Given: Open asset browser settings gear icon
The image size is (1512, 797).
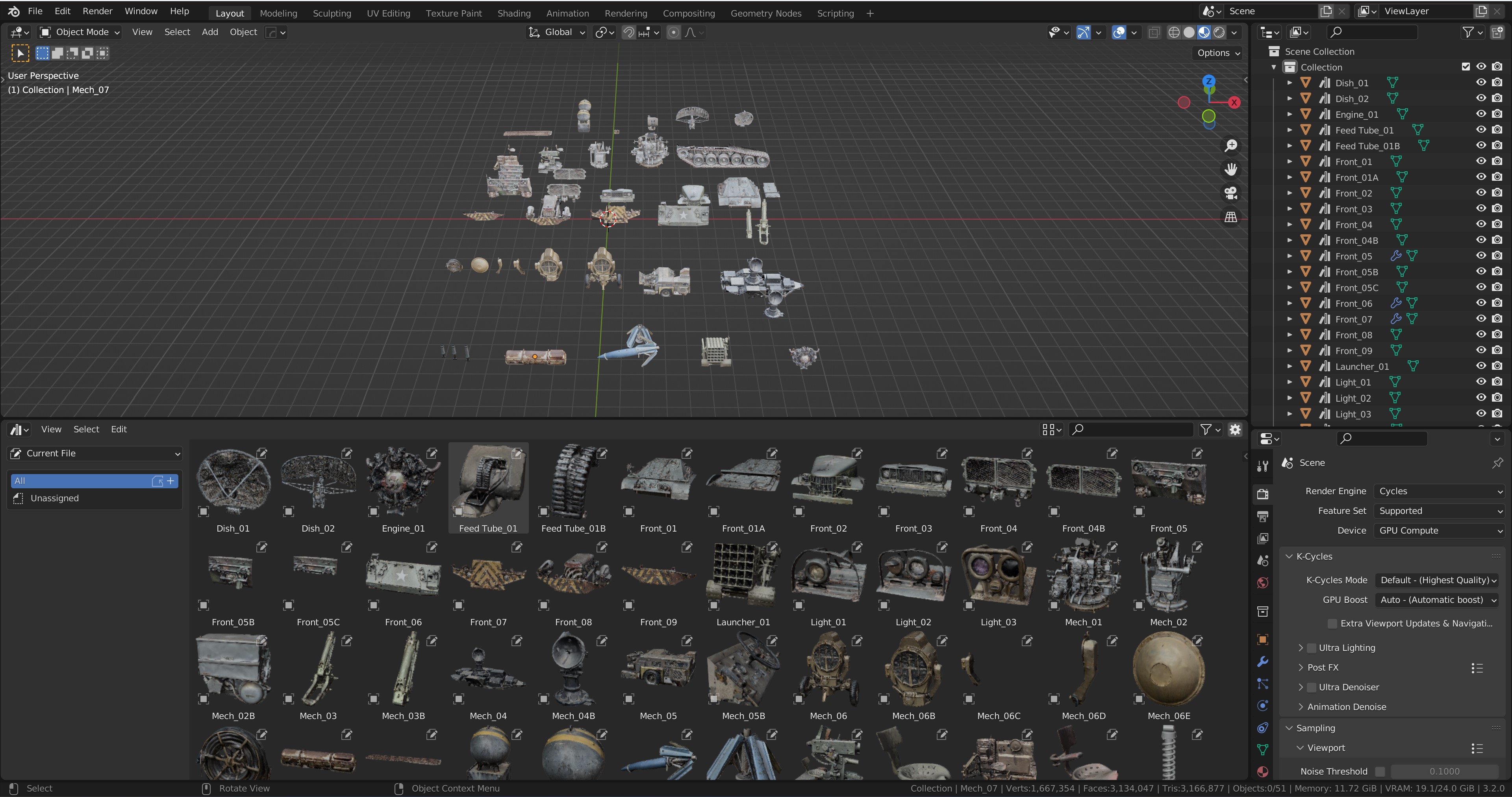Looking at the screenshot, I should pyautogui.click(x=1235, y=430).
